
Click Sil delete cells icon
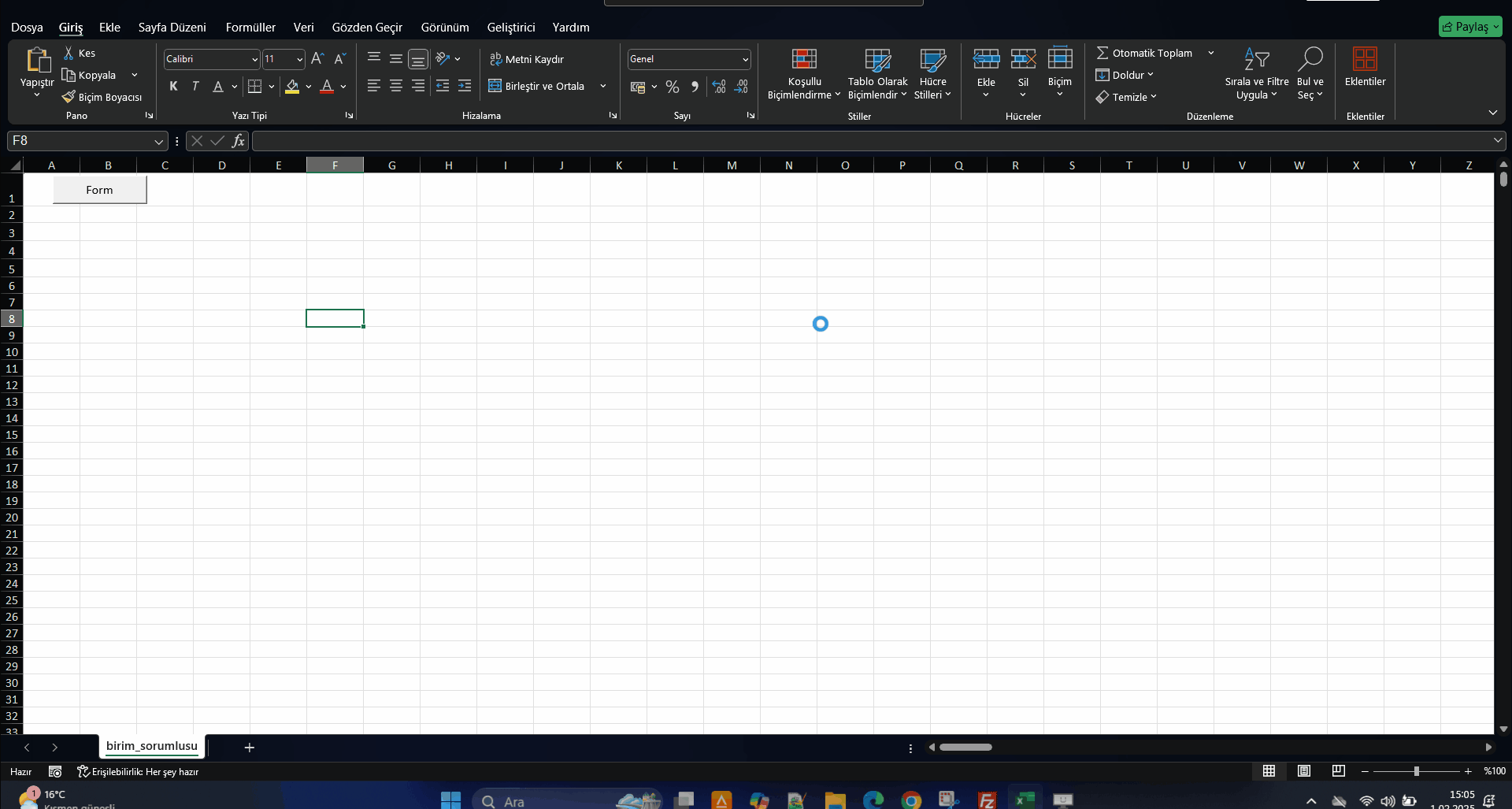(x=1023, y=59)
